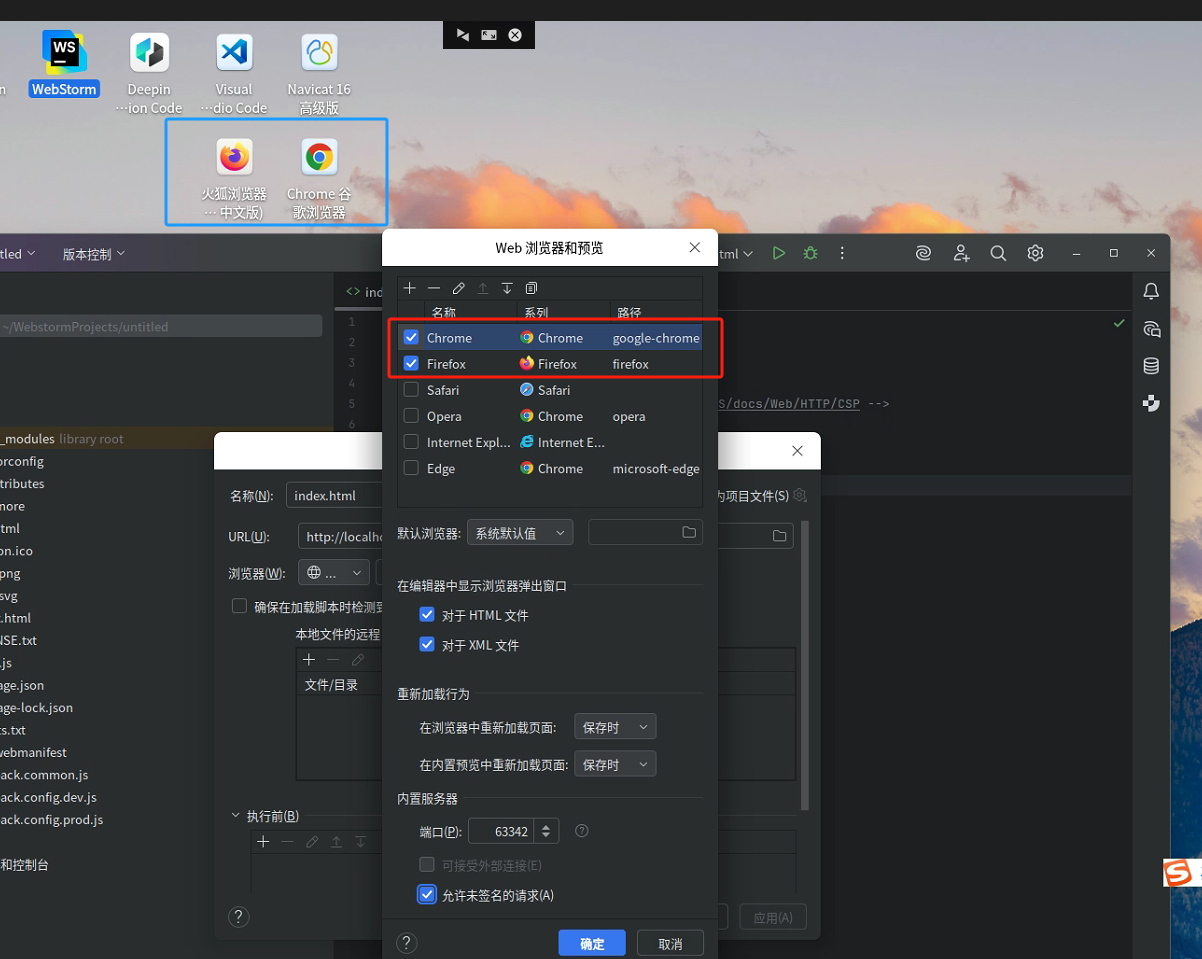Uncheck 允许未签名的请求 checkbox
This screenshot has width=1202, height=959.
(x=427, y=895)
